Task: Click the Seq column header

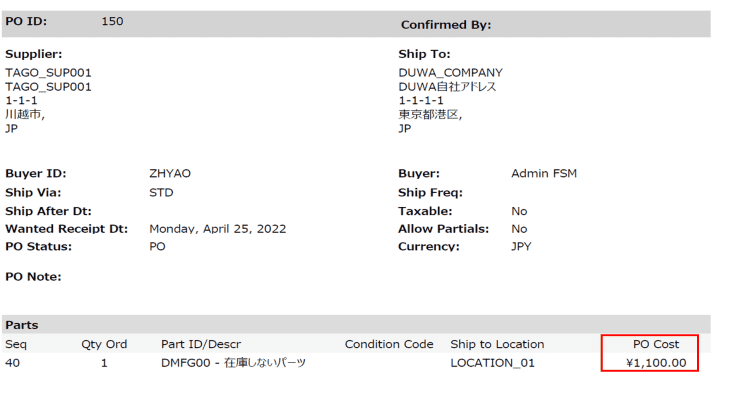Action: pos(15,344)
